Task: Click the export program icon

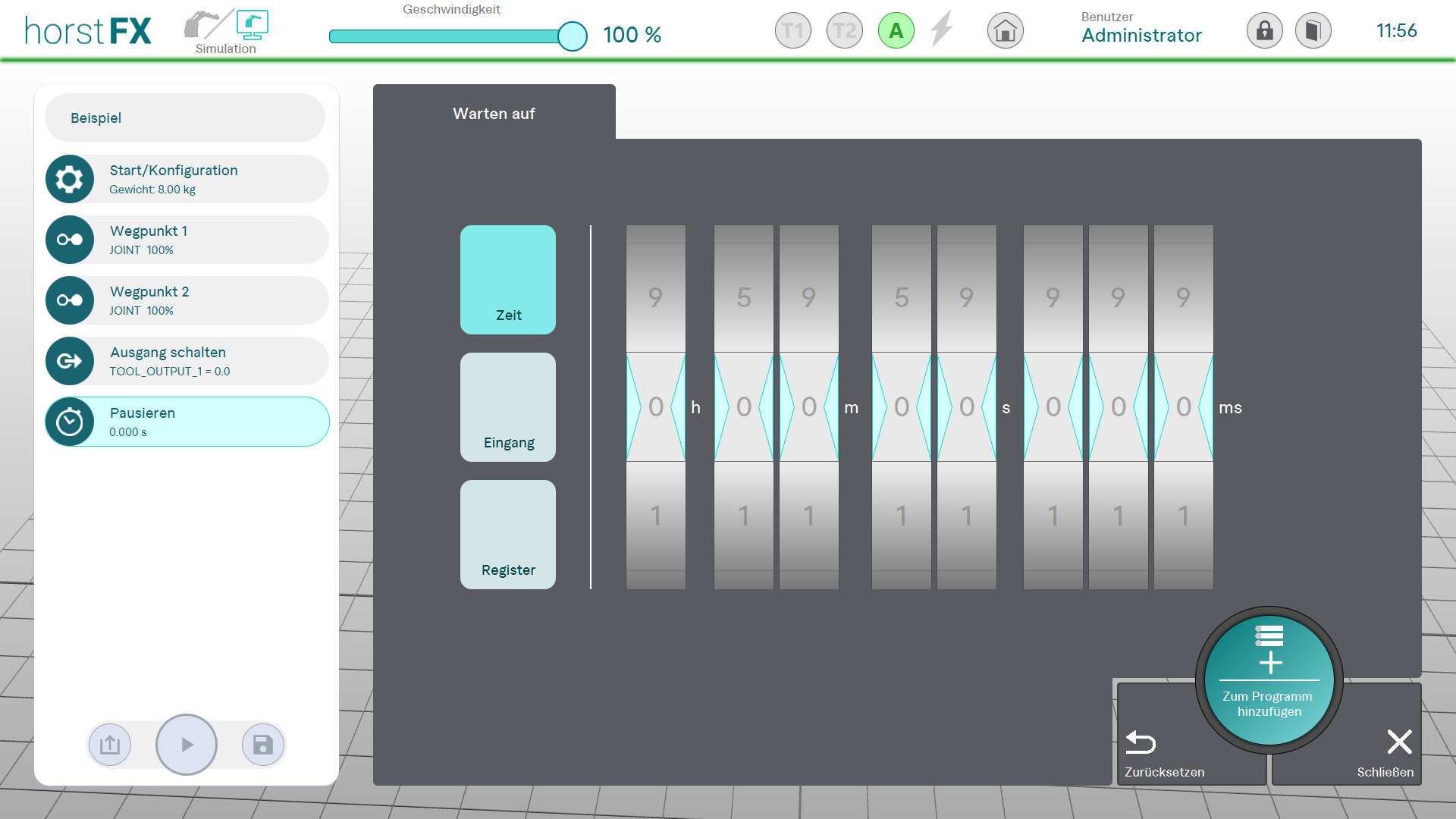Action: pos(110,745)
